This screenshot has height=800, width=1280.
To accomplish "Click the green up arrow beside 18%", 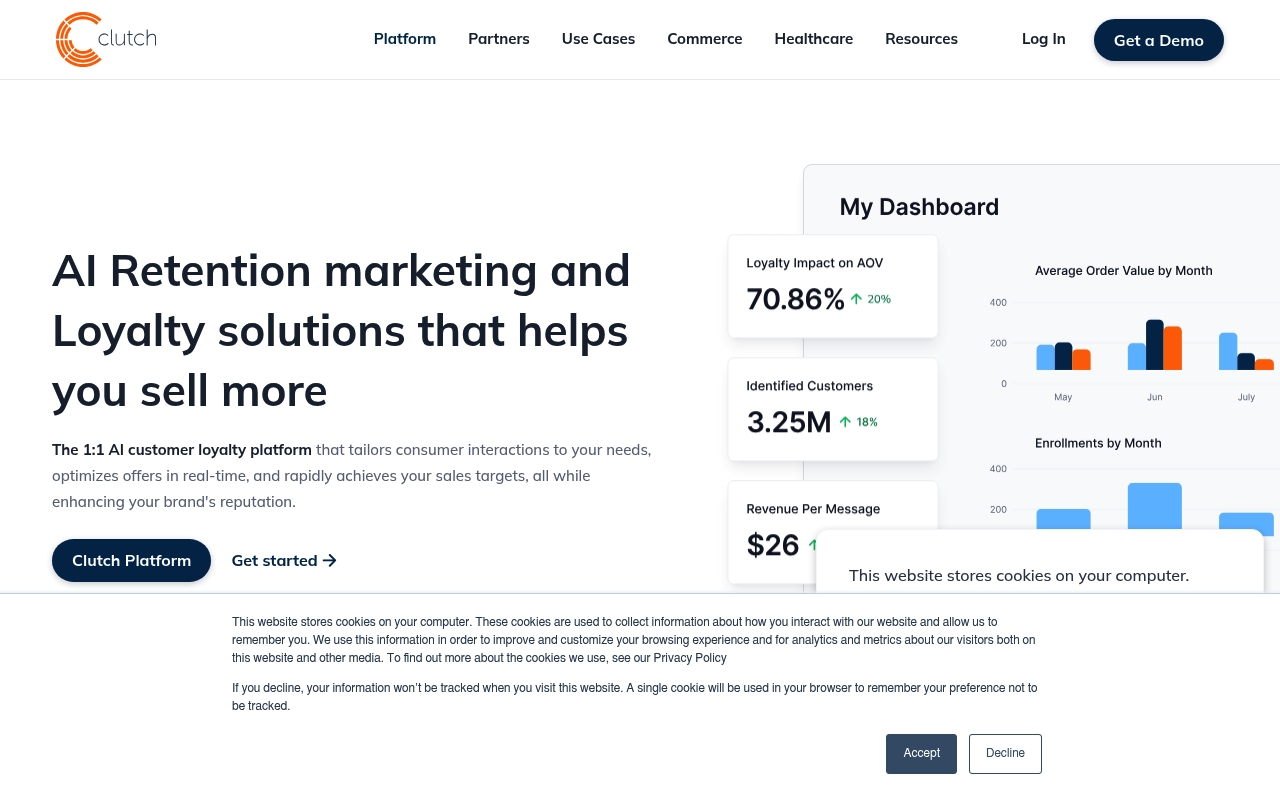I will 845,422.
